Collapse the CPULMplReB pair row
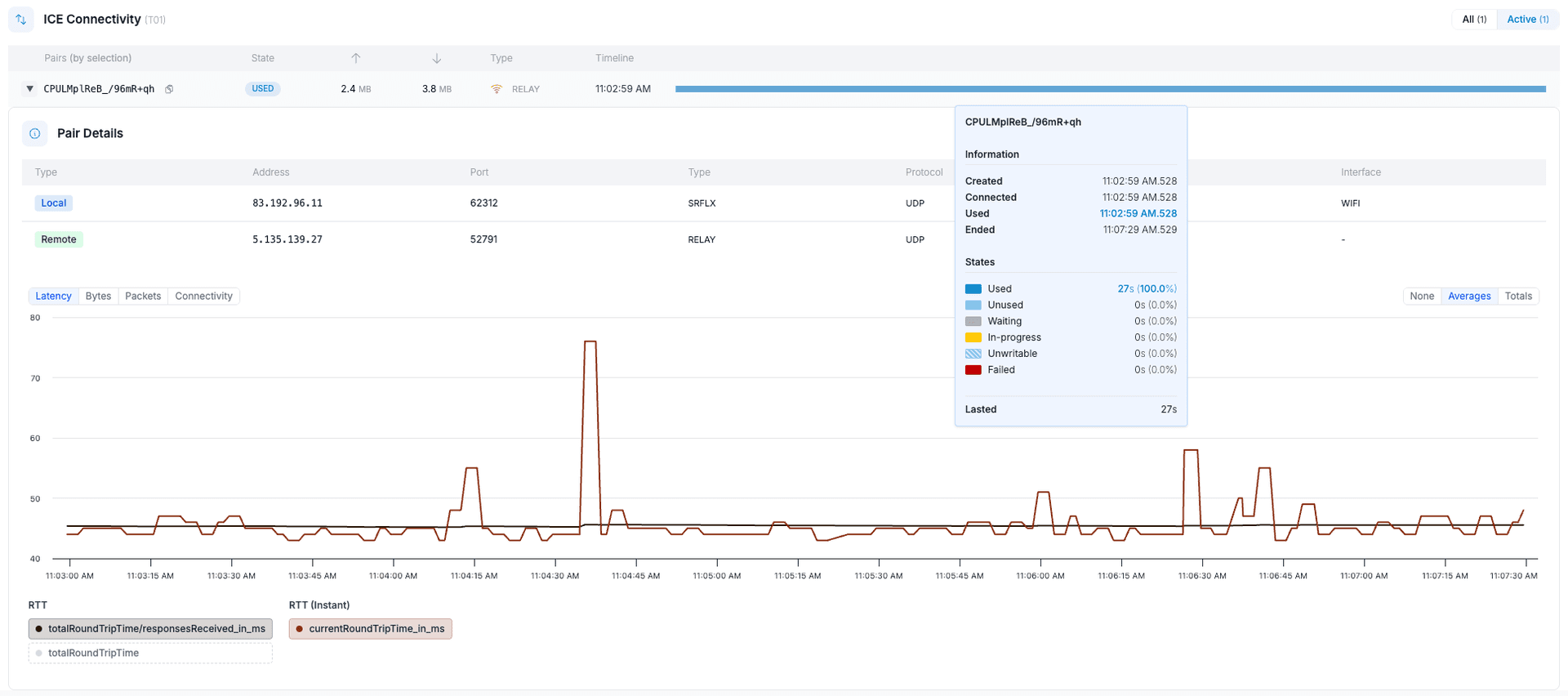The image size is (1568, 696). point(30,89)
